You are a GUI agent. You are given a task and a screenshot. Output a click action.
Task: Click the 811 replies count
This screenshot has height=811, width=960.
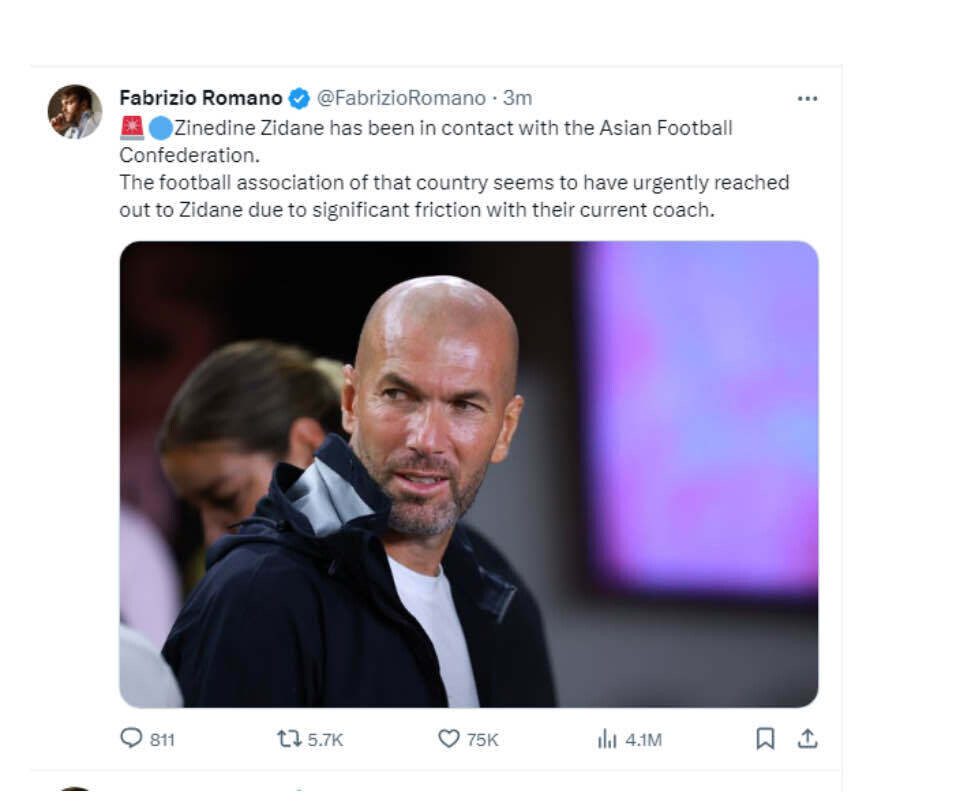pyautogui.click(x=162, y=740)
